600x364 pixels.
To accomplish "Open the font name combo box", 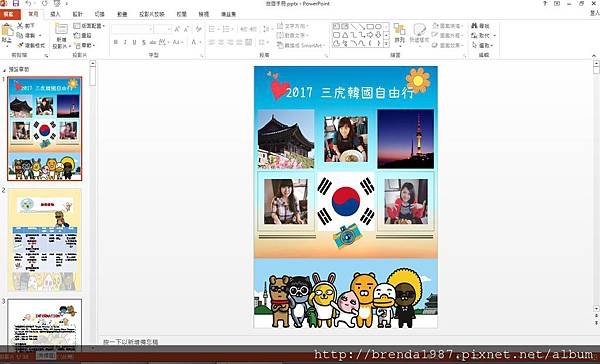I will coord(132,29).
